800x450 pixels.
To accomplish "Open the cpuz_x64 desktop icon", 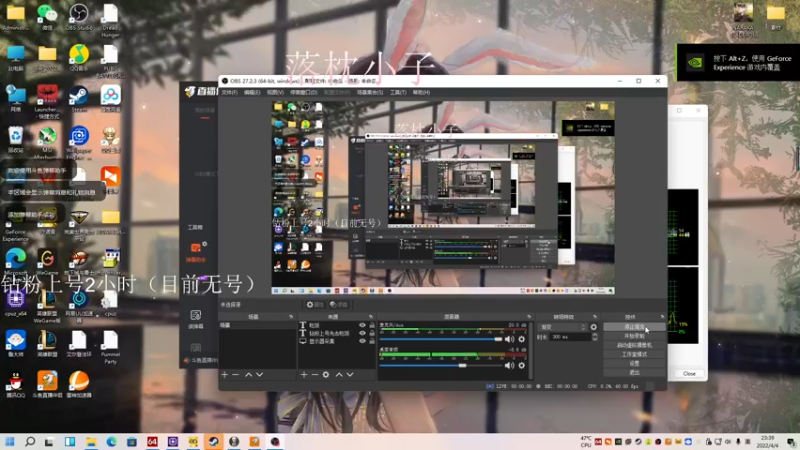I will pos(15,303).
